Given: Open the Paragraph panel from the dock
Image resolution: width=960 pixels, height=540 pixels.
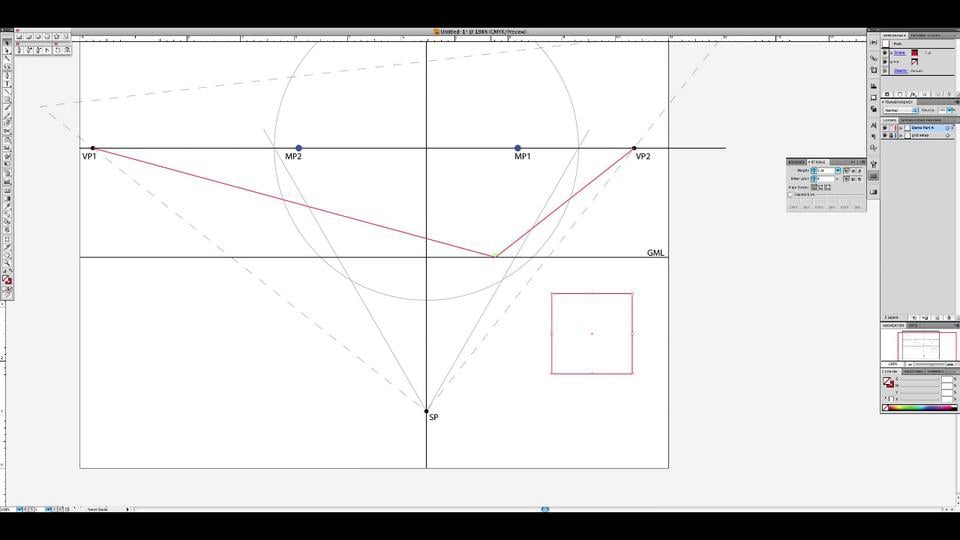Looking at the screenshot, I should [x=874, y=137].
